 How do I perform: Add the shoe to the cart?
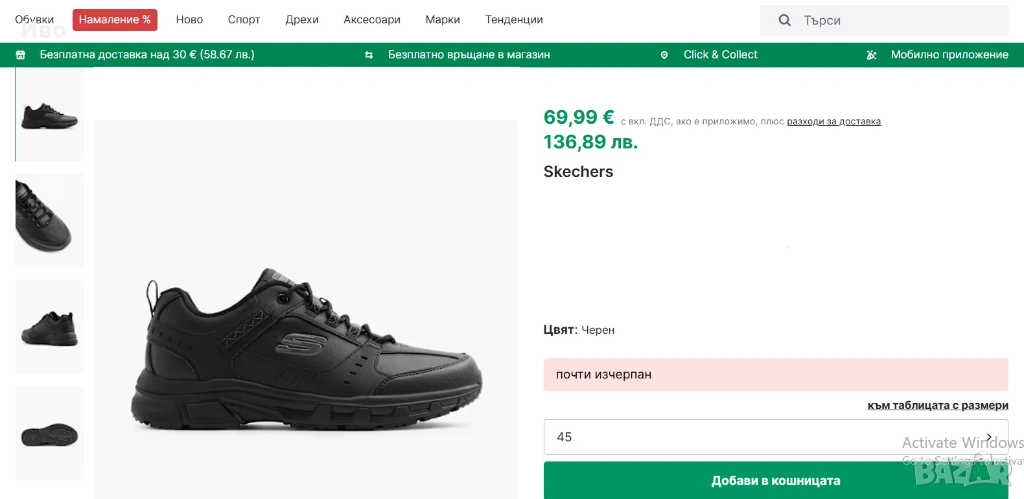776,480
